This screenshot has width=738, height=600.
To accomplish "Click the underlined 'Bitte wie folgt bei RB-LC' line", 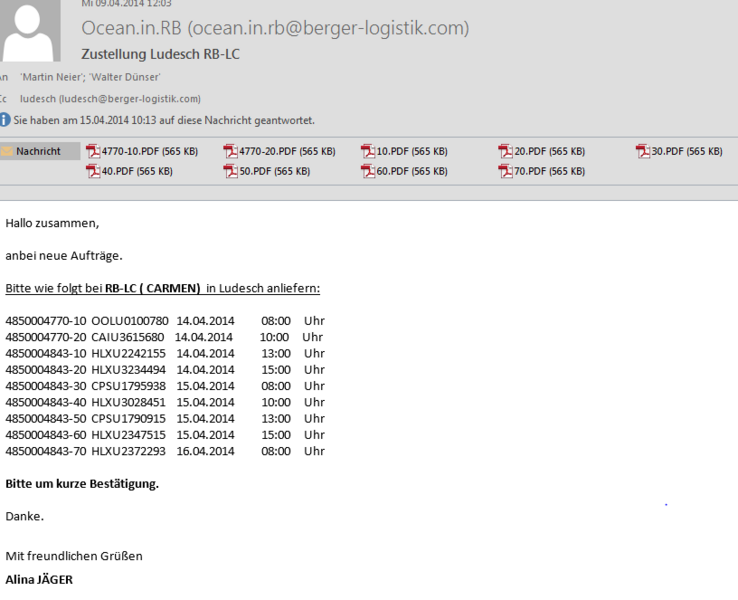I will tap(162, 288).
